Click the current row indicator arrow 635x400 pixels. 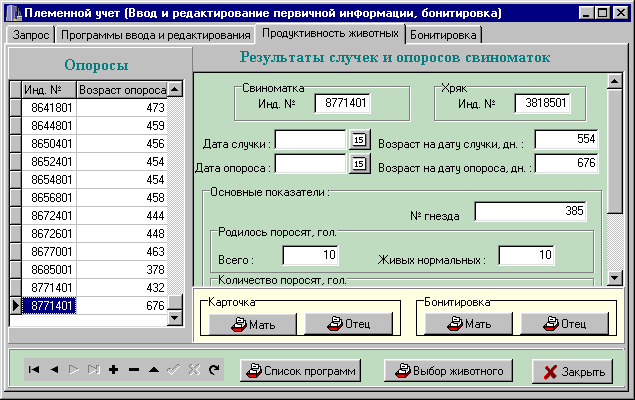pos(15,306)
